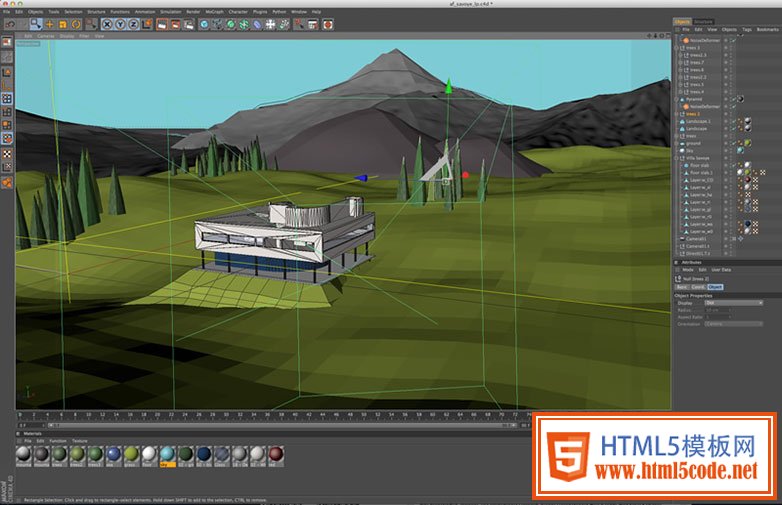The width and height of the screenshot is (782, 505).
Task: Click the Points mode icon in left palette
Action: click(x=7, y=99)
